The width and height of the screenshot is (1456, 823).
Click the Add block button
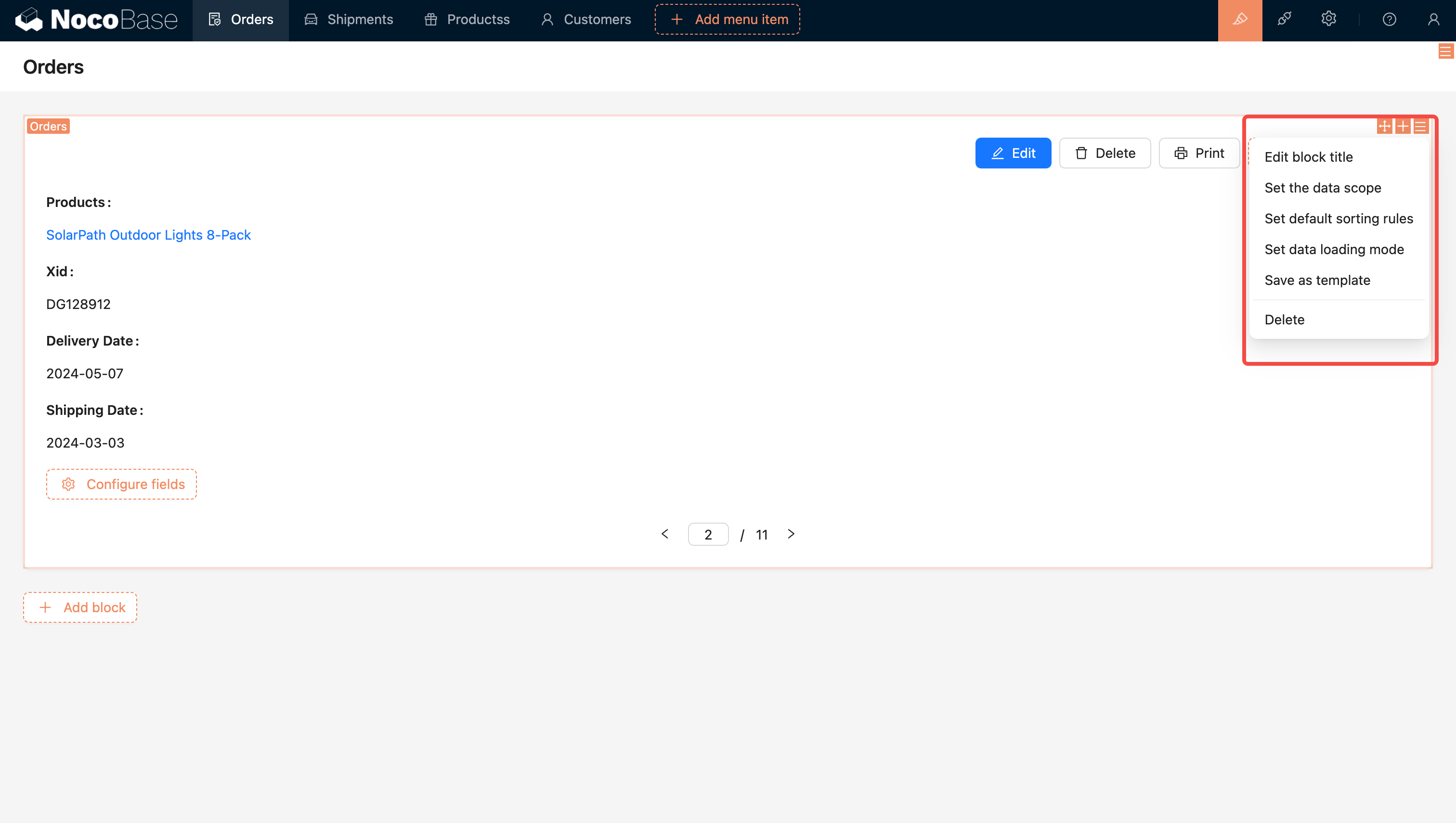(x=80, y=607)
